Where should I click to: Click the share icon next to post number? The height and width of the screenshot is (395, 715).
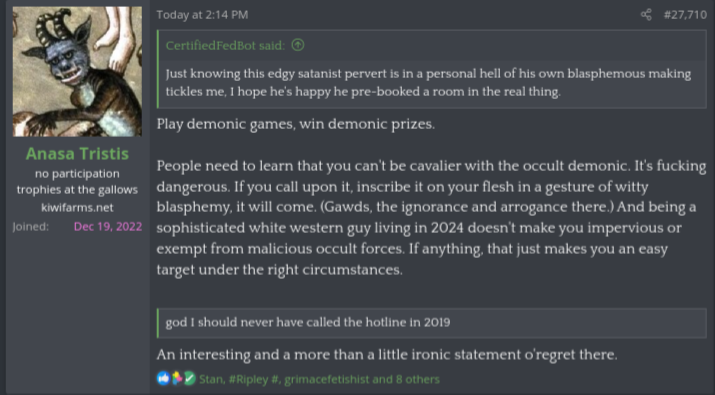(x=646, y=15)
